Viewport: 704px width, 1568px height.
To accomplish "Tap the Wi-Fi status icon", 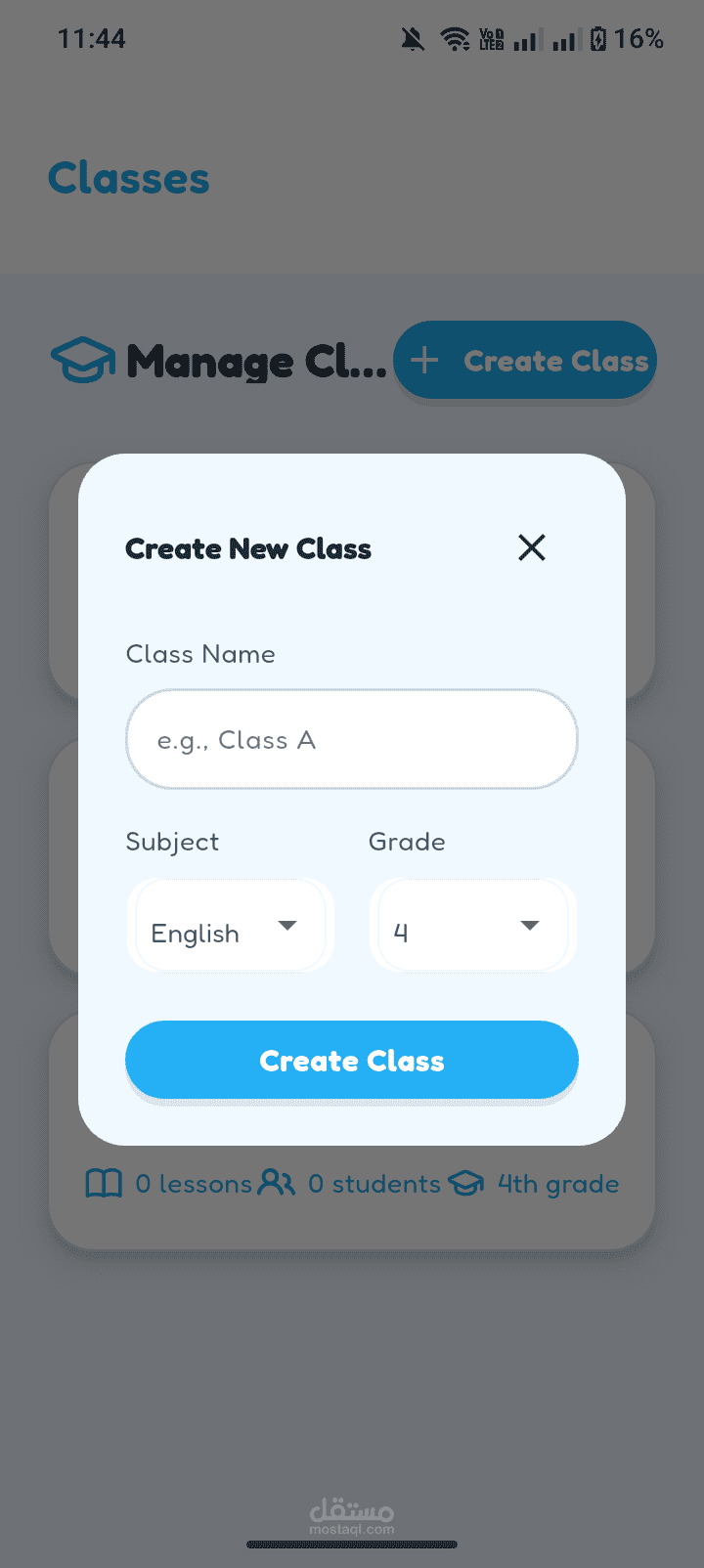I will point(455,39).
